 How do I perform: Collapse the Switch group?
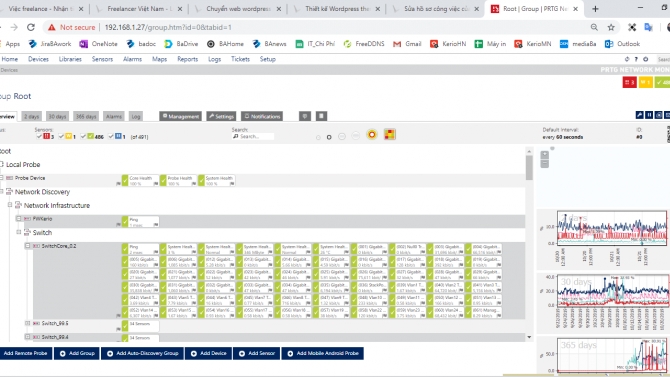[x=19, y=232]
